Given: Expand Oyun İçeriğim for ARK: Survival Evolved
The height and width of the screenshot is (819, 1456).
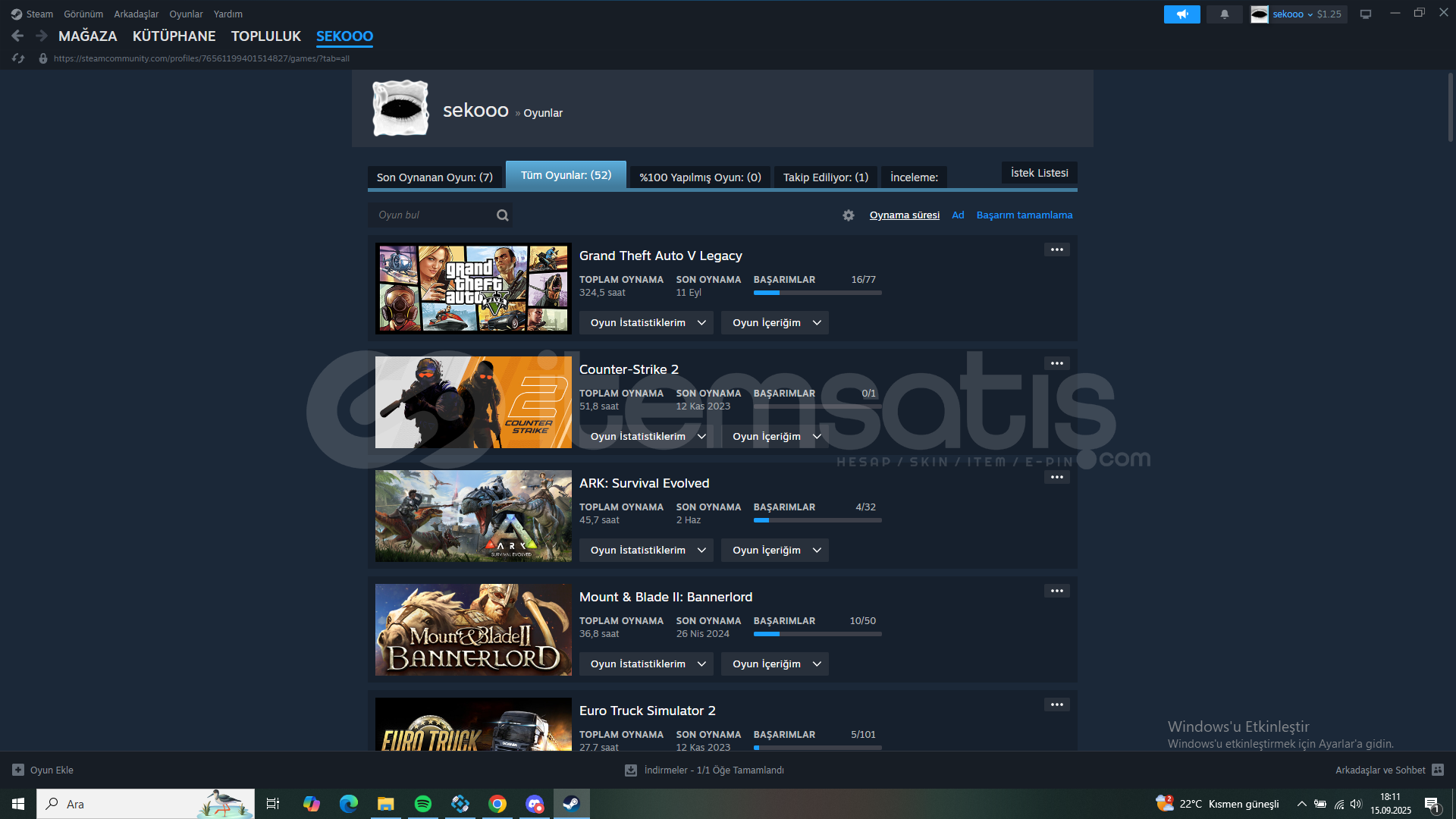Looking at the screenshot, I should tap(775, 551).
